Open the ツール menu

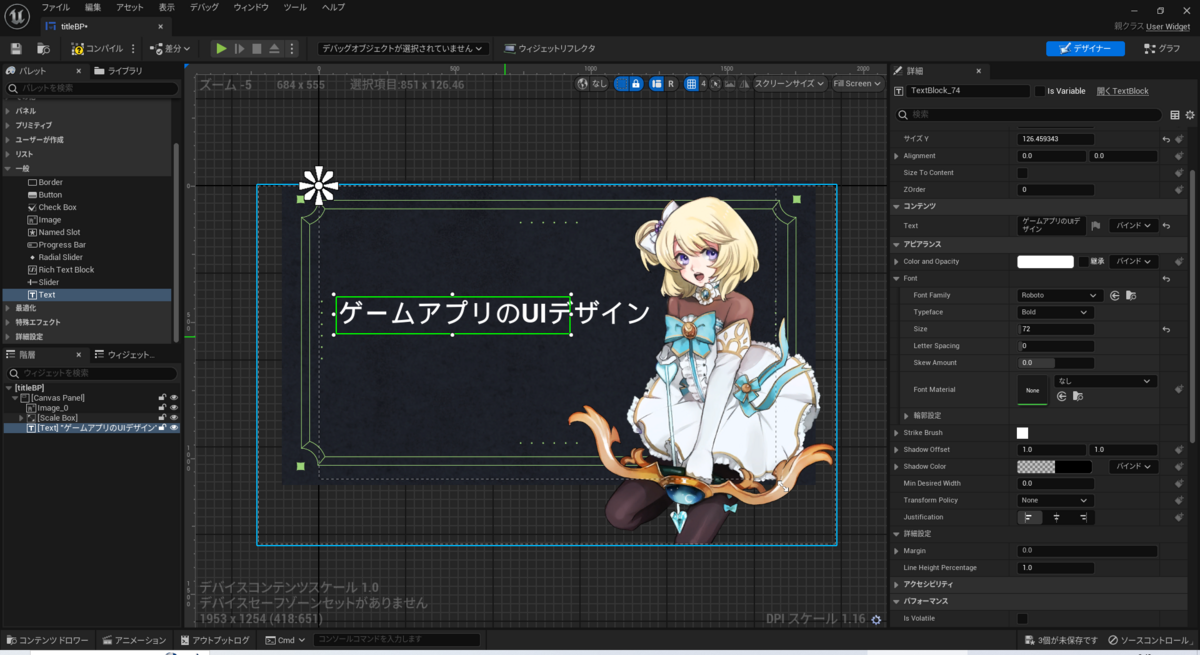(x=295, y=7)
